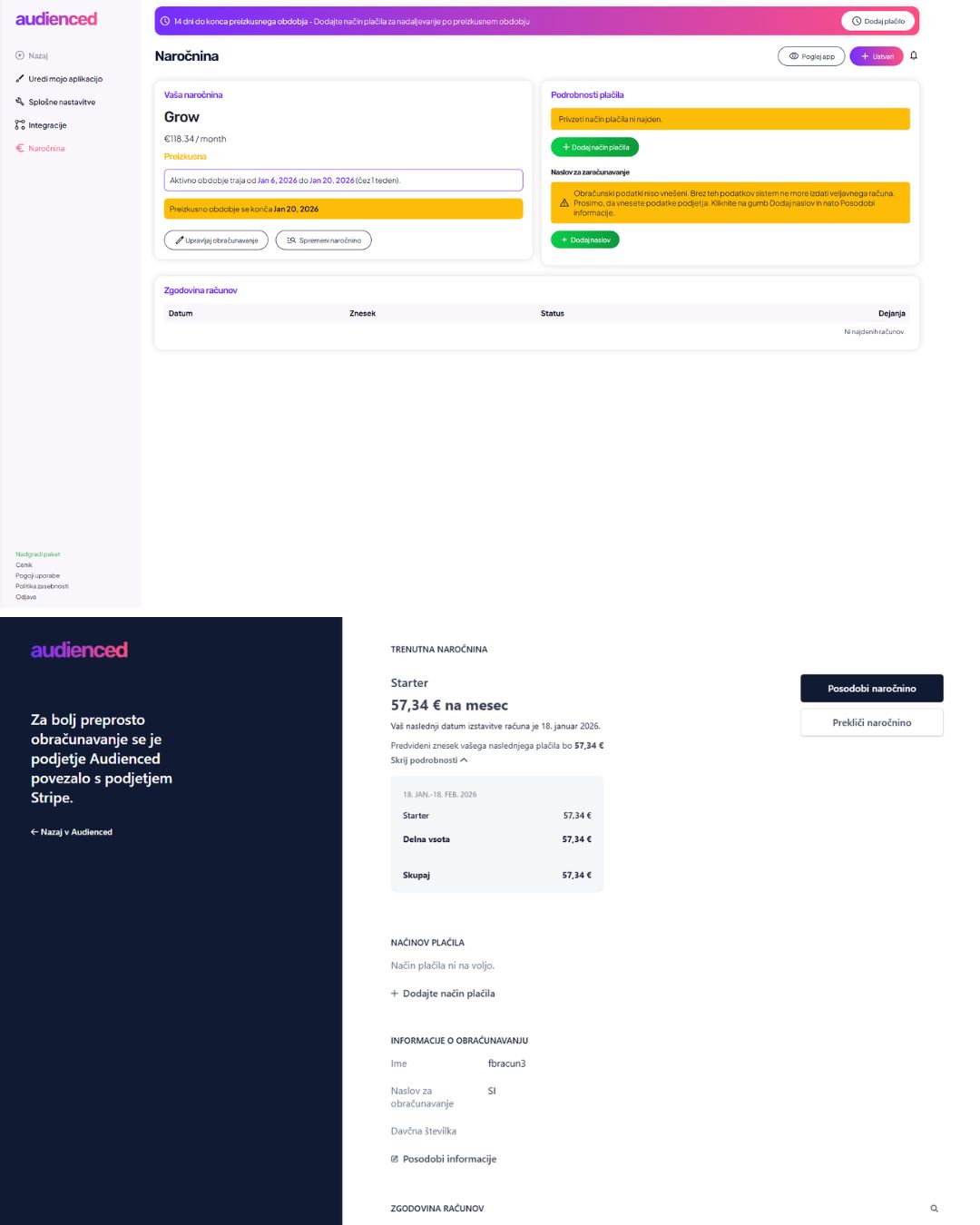Click the search icon in invoice history
Viewport: 980px width, 1225px height.
click(x=934, y=1209)
